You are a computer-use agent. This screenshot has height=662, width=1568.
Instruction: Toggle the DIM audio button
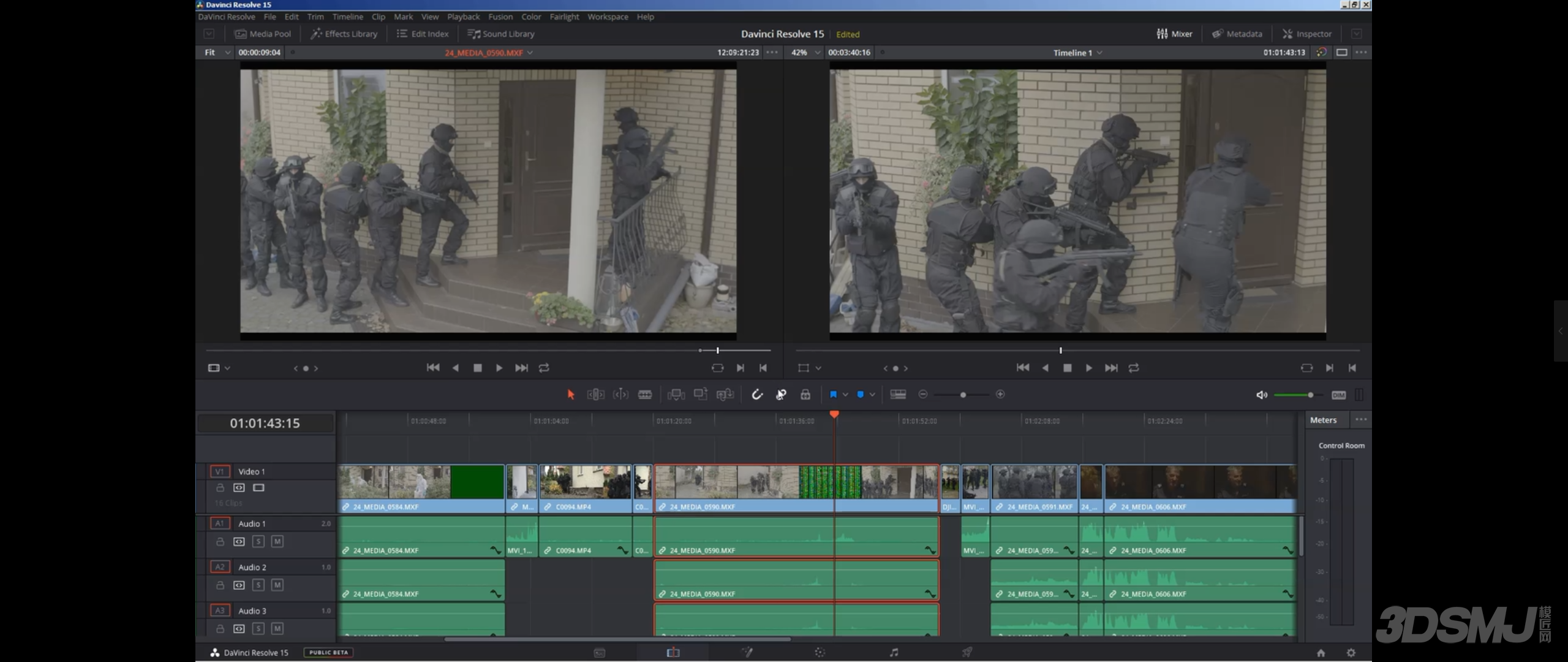pyautogui.click(x=1339, y=395)
